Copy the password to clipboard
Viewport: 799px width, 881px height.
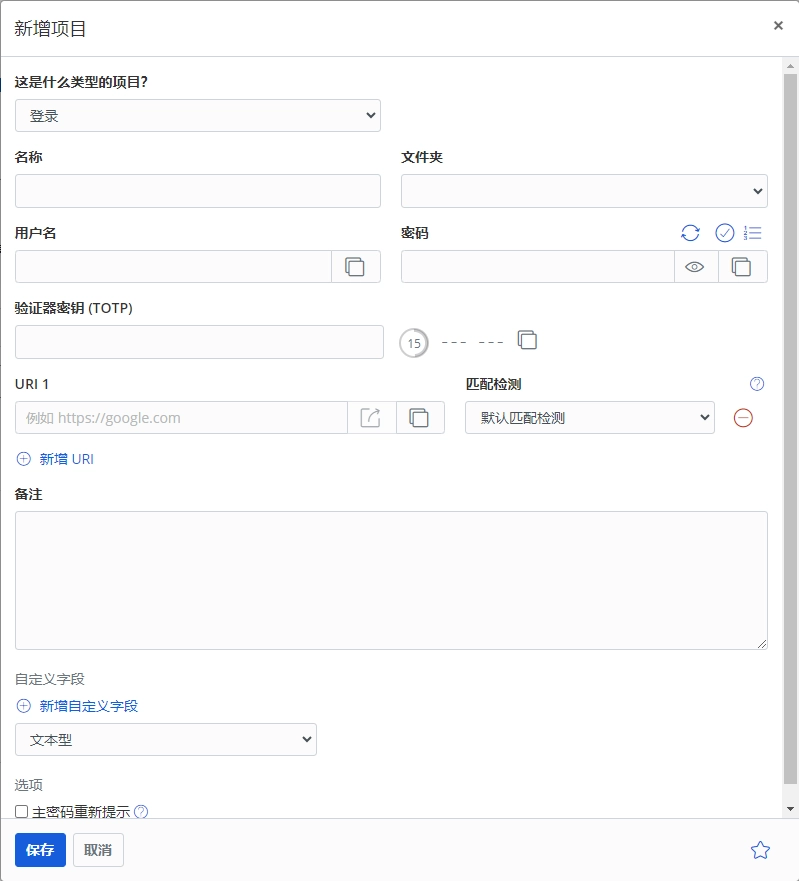(x=742, y=267)
